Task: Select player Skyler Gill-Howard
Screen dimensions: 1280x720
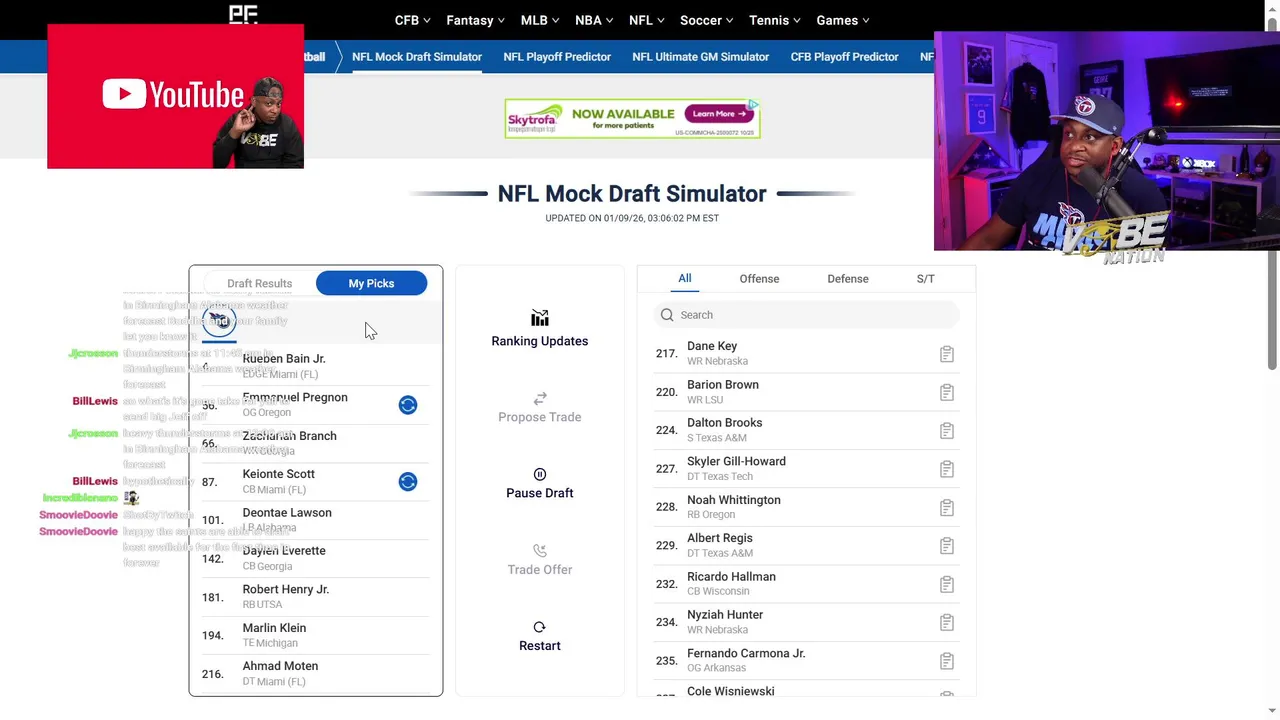Action: pyautogui.click(x=736, y=462)
